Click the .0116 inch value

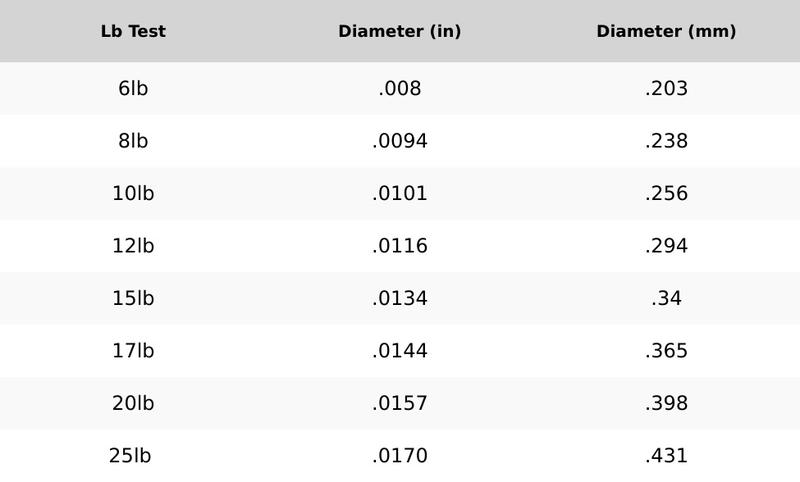point(400,246)
